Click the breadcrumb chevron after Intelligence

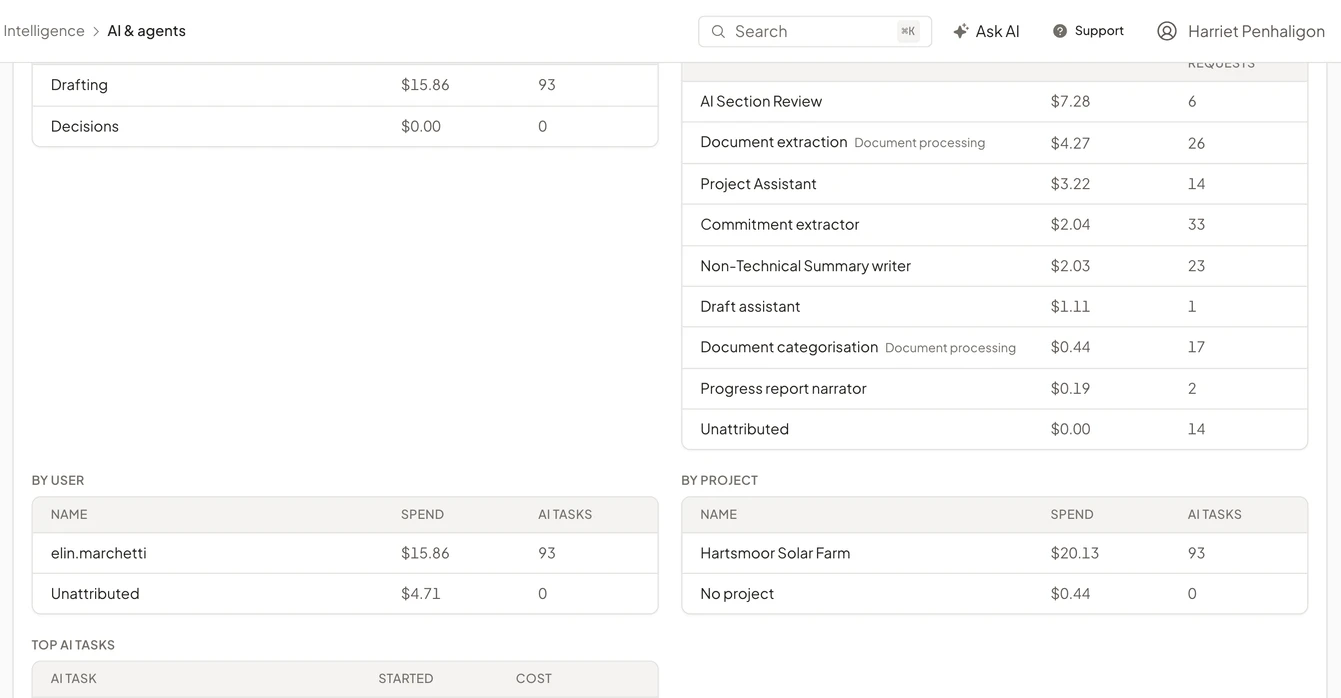tap(96, 31)
